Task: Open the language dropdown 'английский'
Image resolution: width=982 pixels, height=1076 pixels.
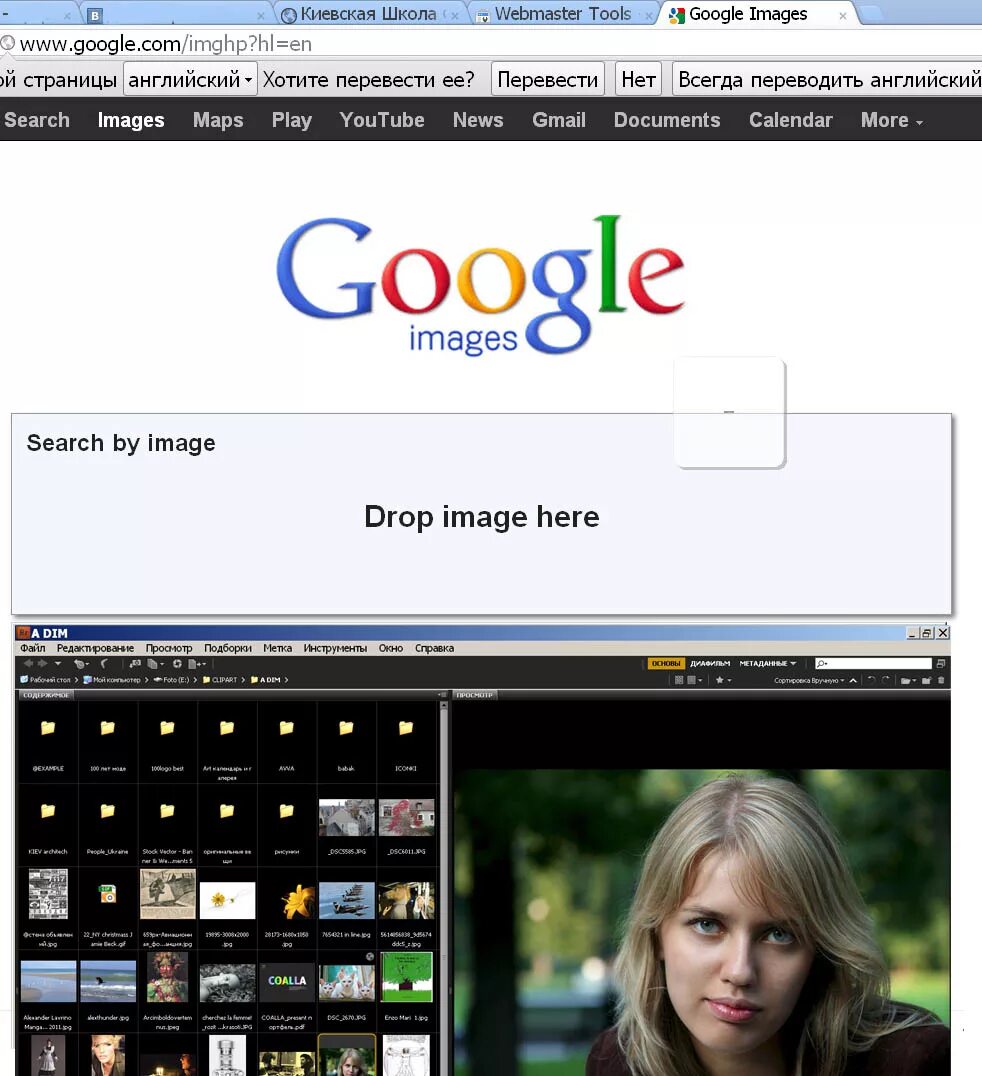Action: (x=190, y=79)
